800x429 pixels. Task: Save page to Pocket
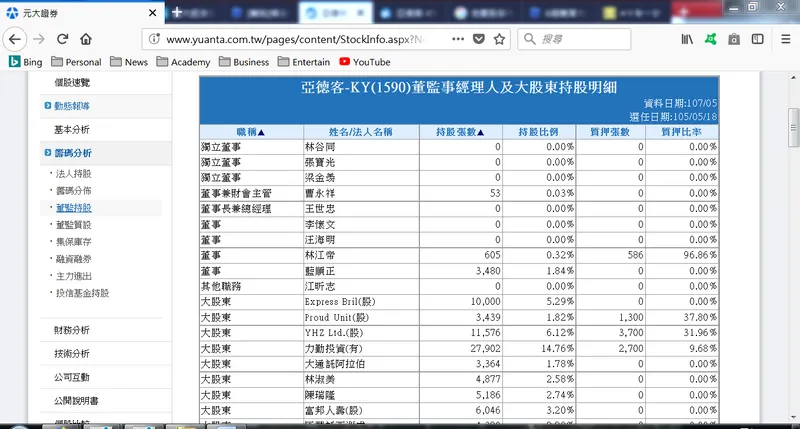479,39
